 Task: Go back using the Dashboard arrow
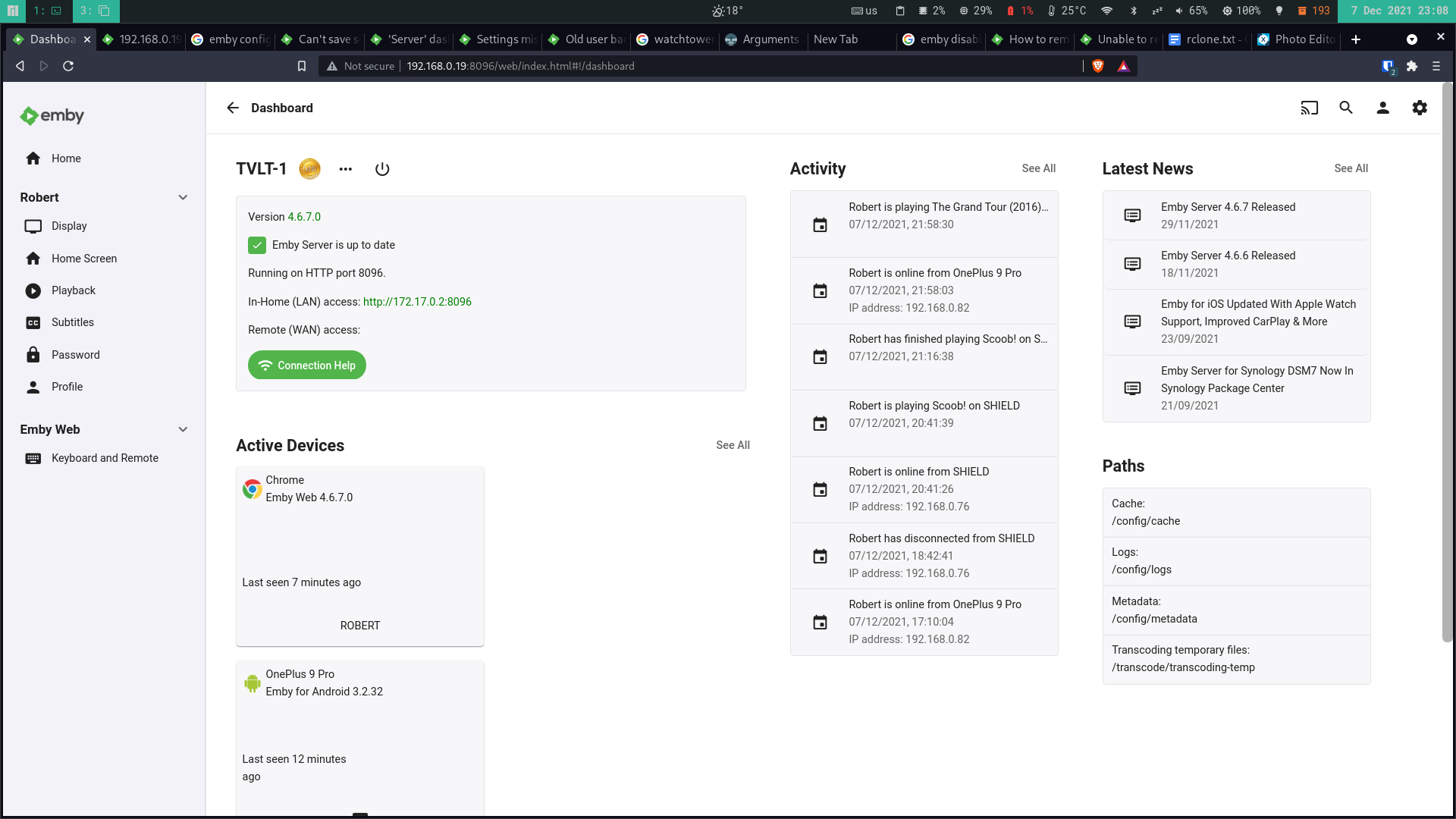(233, 108)
